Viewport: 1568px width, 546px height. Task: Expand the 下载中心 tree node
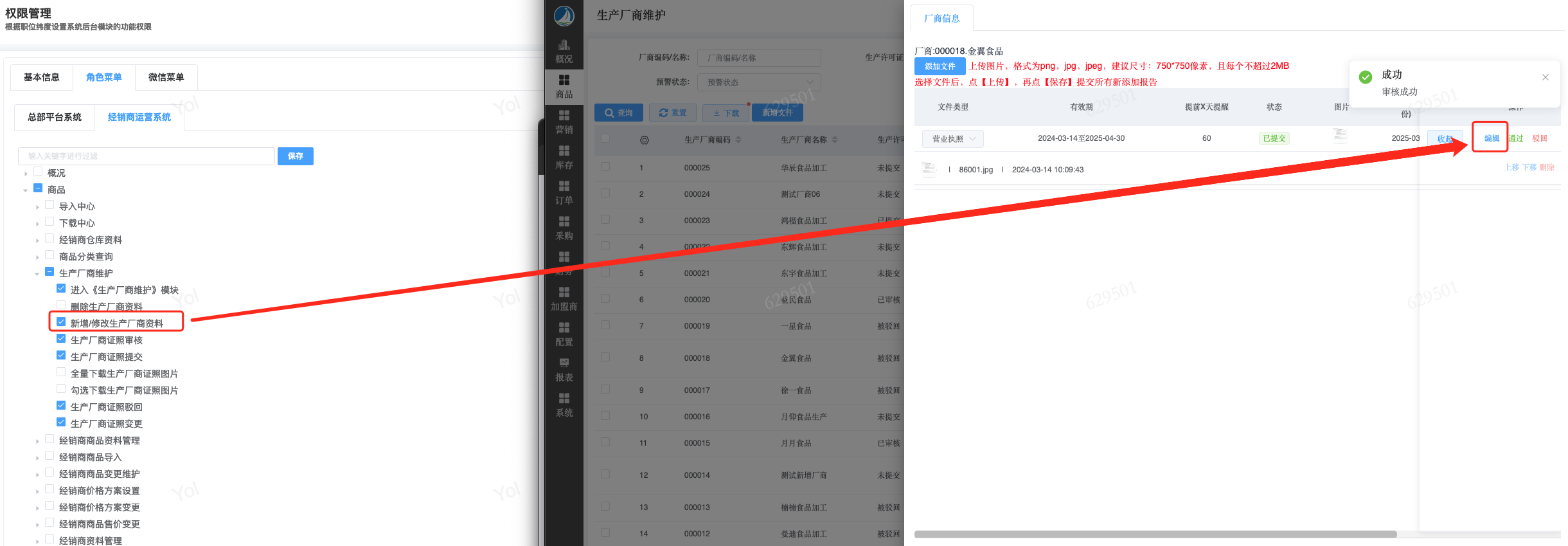[x=37, y=224]
